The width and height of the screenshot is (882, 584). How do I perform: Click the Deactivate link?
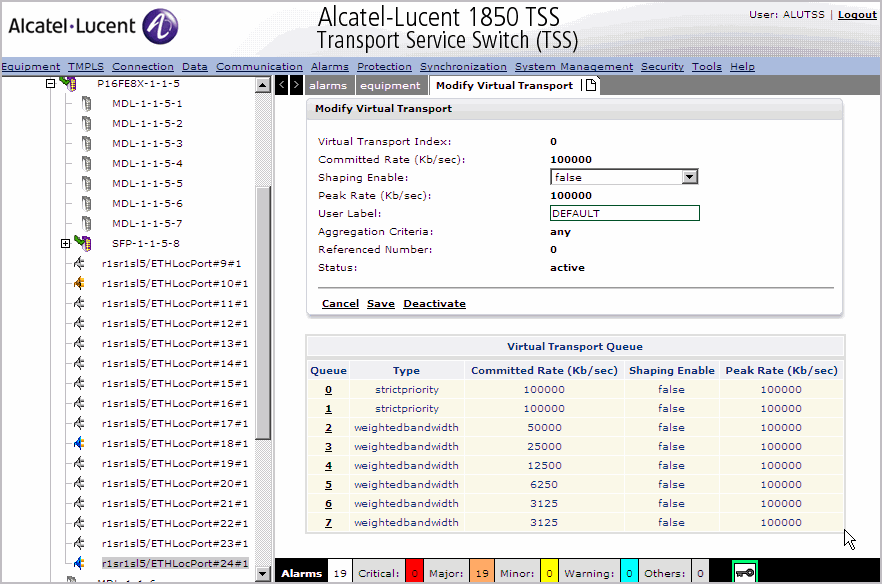(x=434, y=304)
